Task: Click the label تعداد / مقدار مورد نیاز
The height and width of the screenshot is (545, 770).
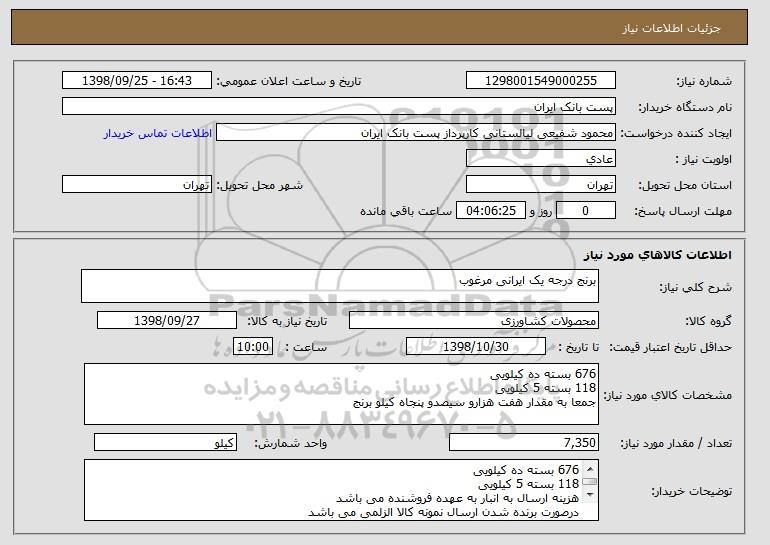Action: tap(676, 443)
